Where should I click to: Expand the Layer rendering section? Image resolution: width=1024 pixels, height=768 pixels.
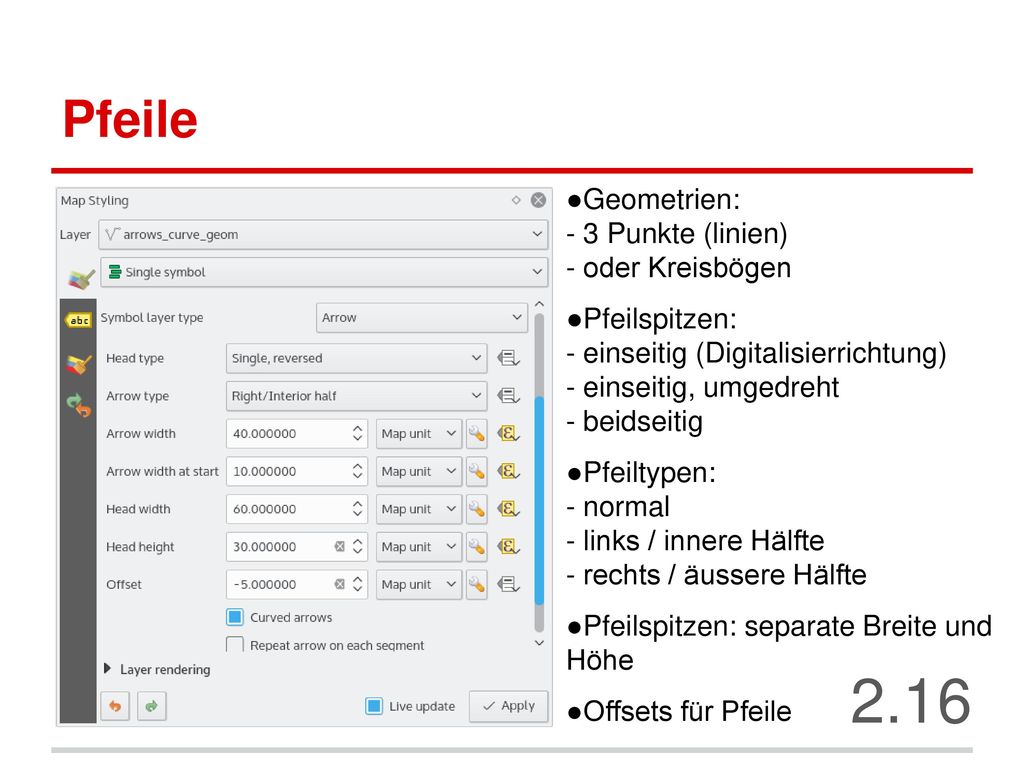click(108, 669)
